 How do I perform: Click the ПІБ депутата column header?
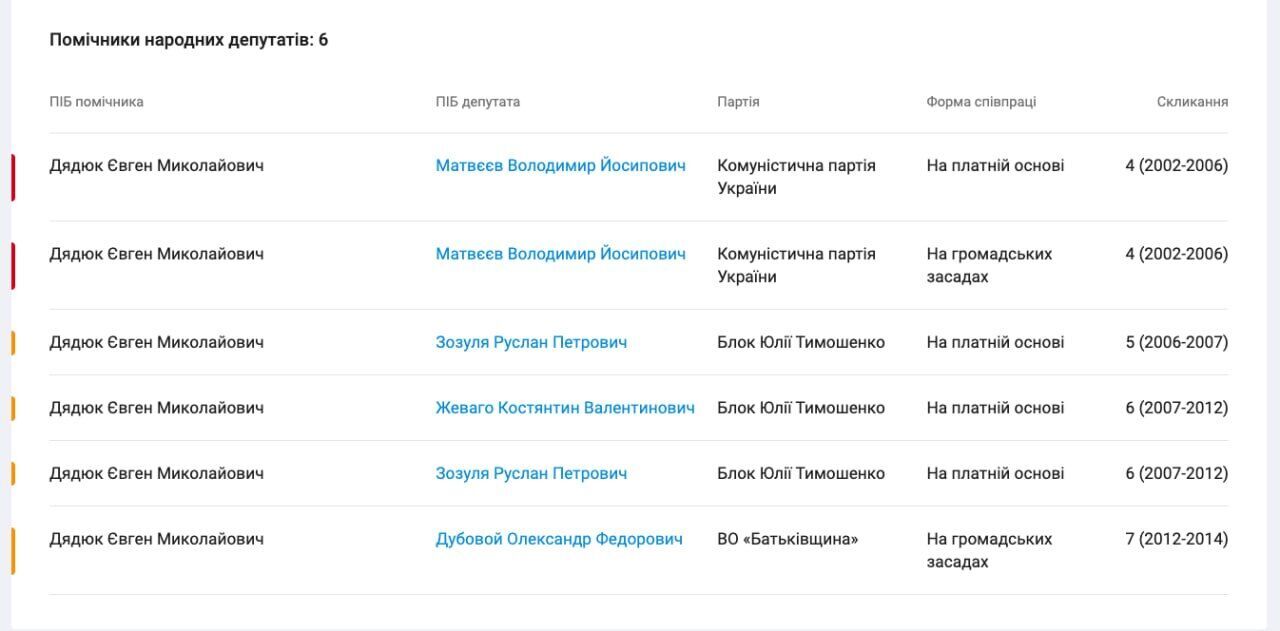pyautogui.click(x=478, y=102)
